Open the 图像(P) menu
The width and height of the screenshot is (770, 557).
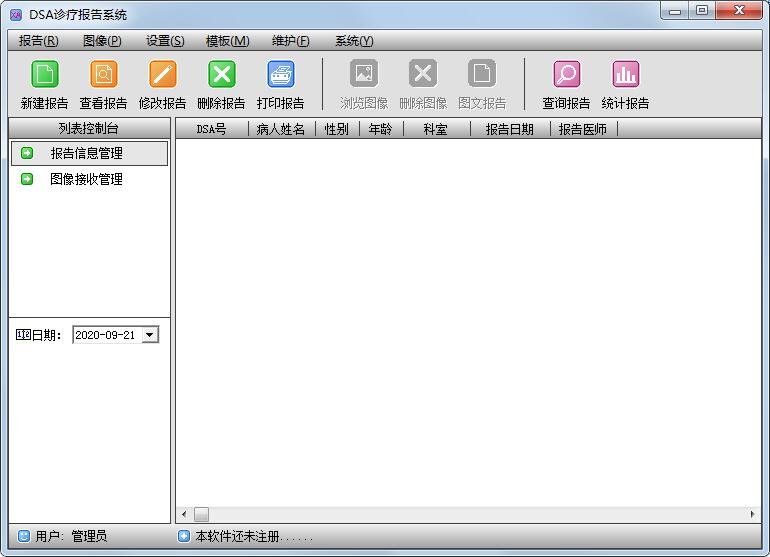102,41
